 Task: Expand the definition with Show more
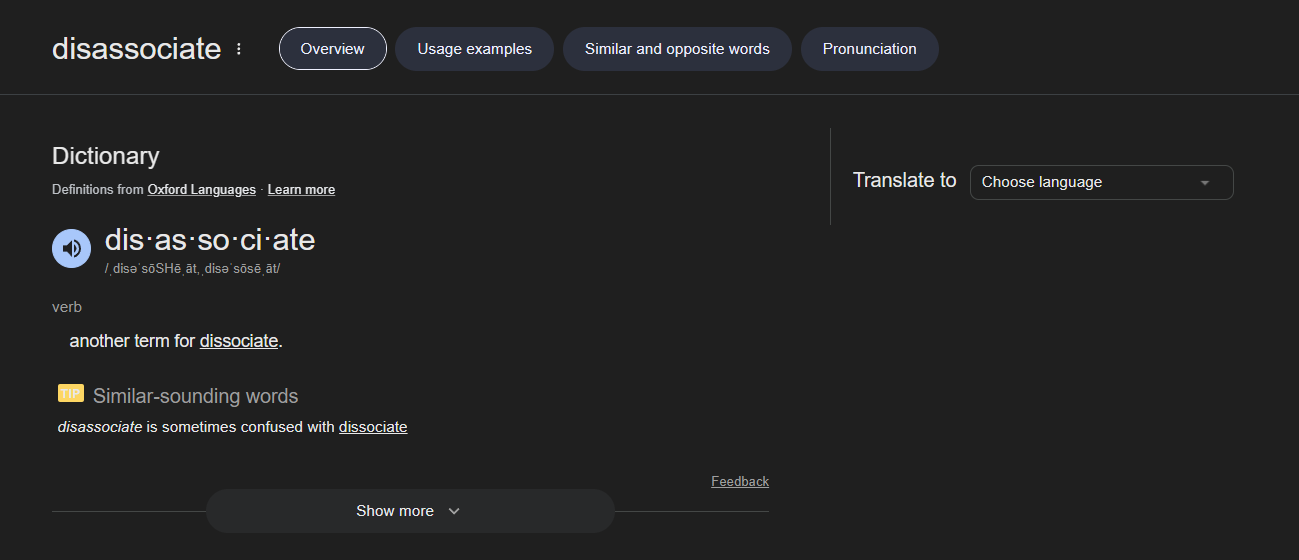pyautogui.click(x=410, y=511)
